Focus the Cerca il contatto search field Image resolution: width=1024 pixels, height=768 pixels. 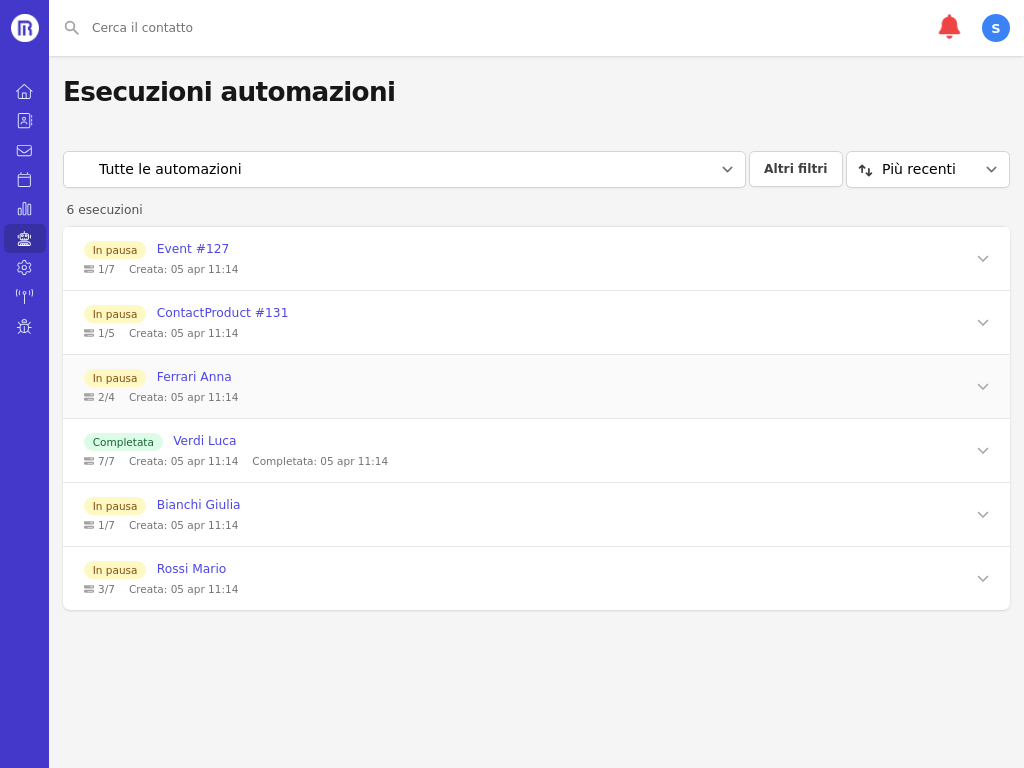point(400,28)
